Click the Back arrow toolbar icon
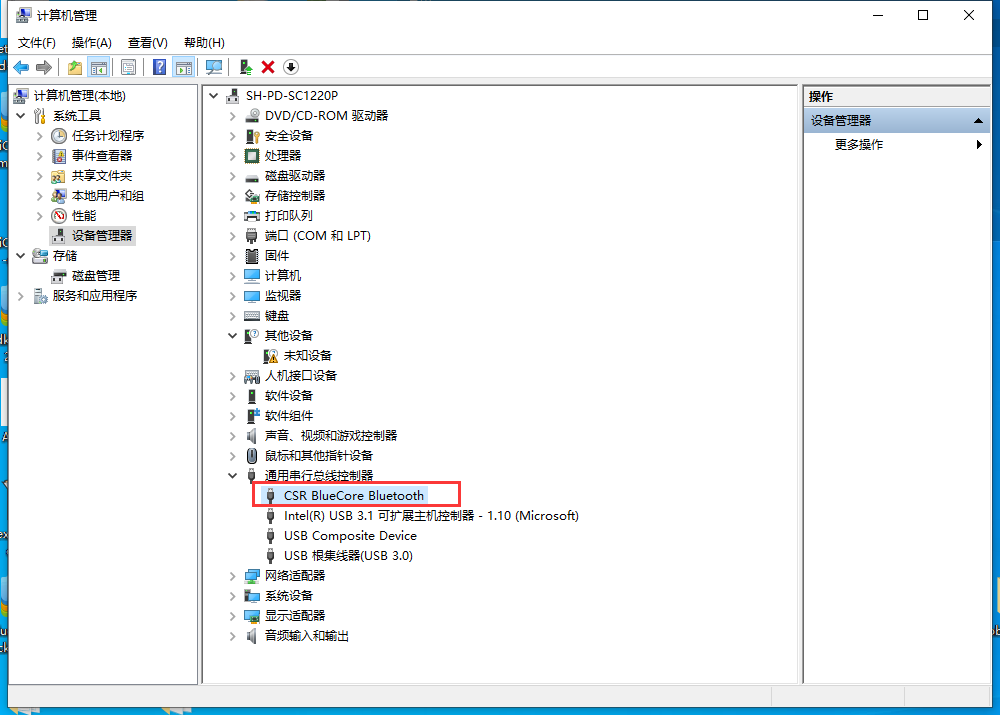 pyautogui.click(x=21, y=67)
